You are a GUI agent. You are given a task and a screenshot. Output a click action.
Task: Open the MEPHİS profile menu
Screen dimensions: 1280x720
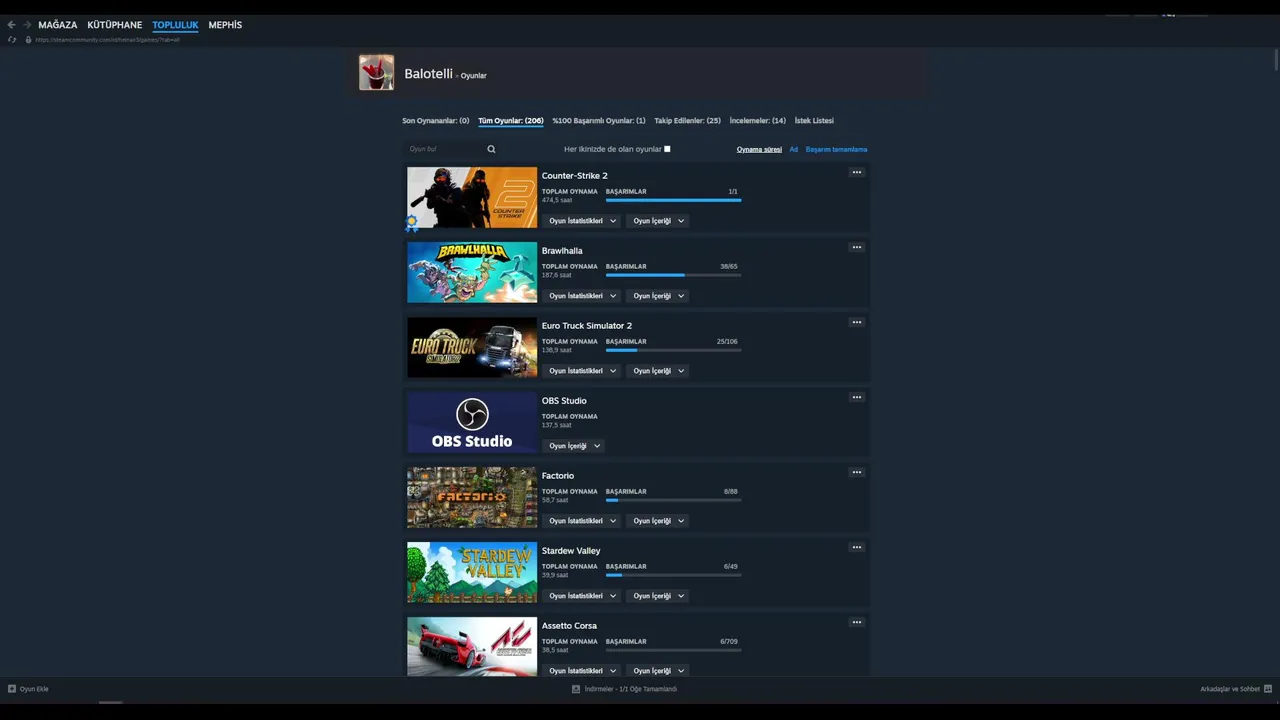225,25
